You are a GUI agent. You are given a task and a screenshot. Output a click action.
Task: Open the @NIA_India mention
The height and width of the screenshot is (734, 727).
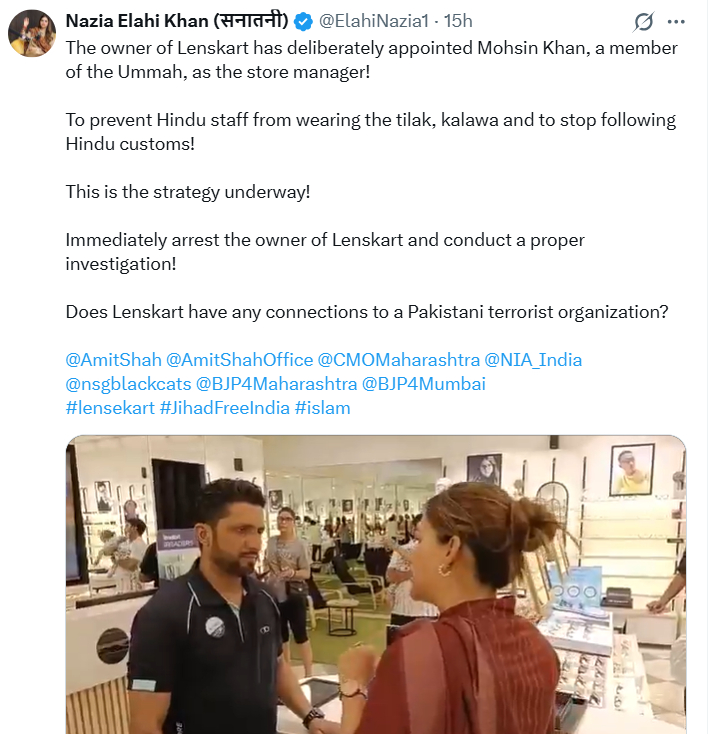click(533, 360)
